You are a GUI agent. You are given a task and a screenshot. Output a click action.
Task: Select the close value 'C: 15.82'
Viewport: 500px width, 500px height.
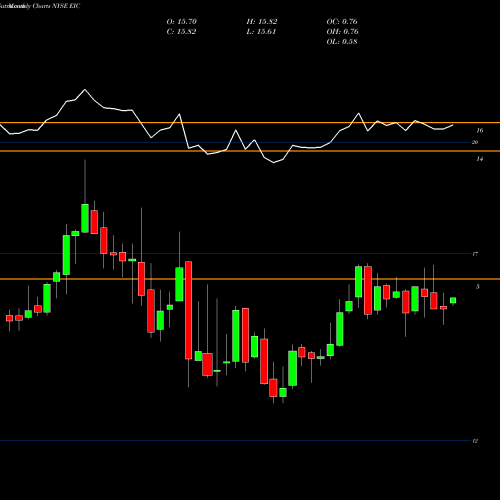(181, 32)
